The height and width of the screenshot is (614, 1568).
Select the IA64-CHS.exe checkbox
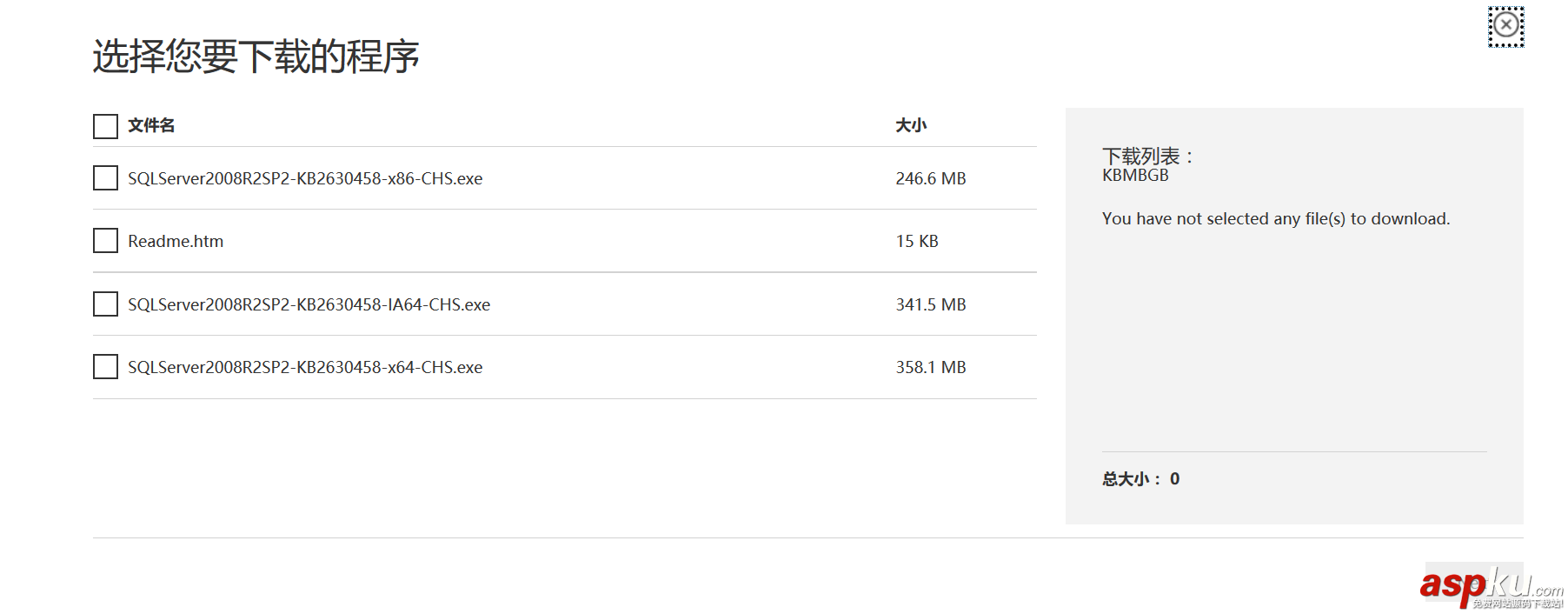(105, 304)
